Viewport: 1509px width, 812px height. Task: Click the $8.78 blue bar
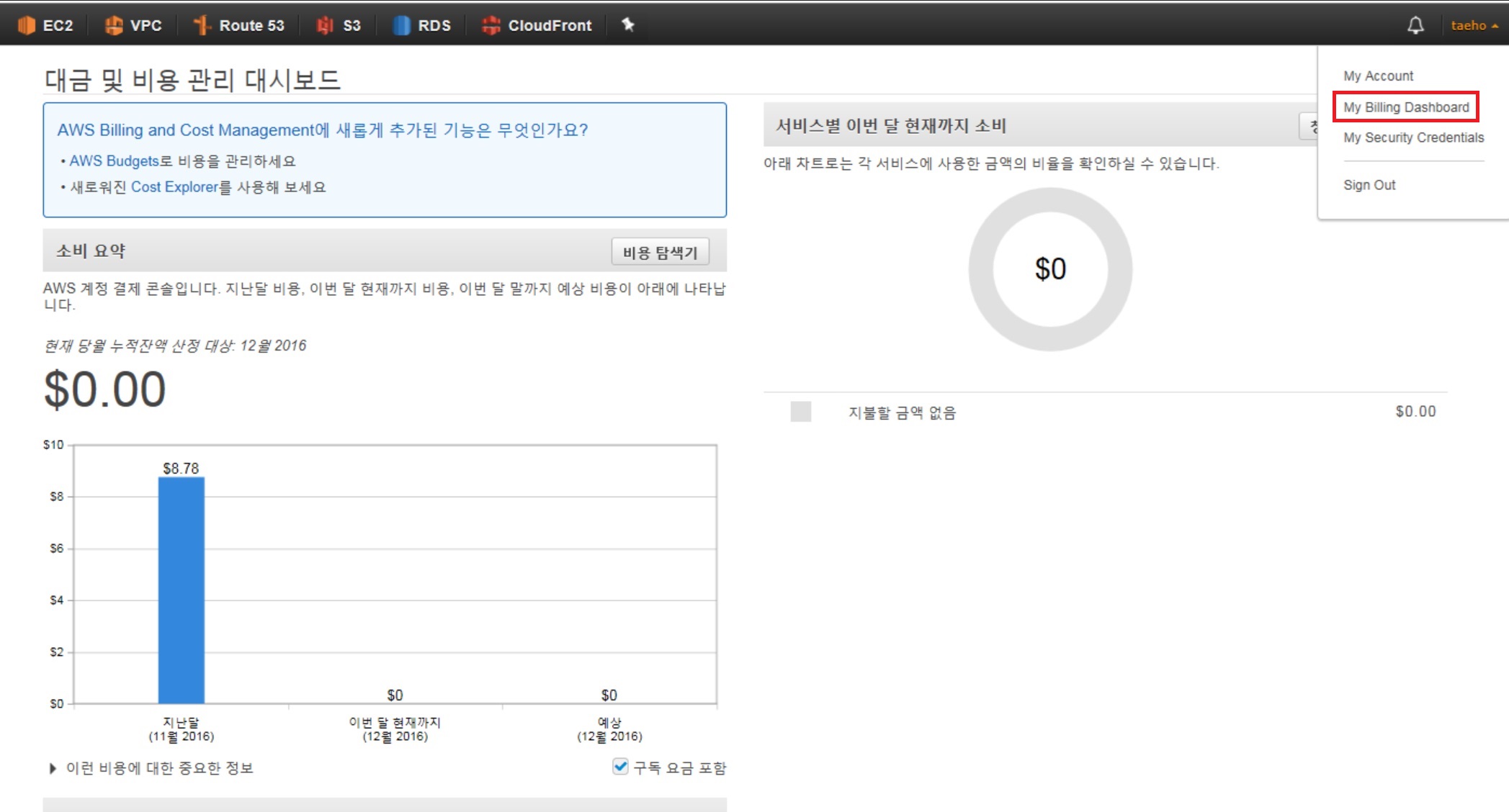(x=181, y=590)
